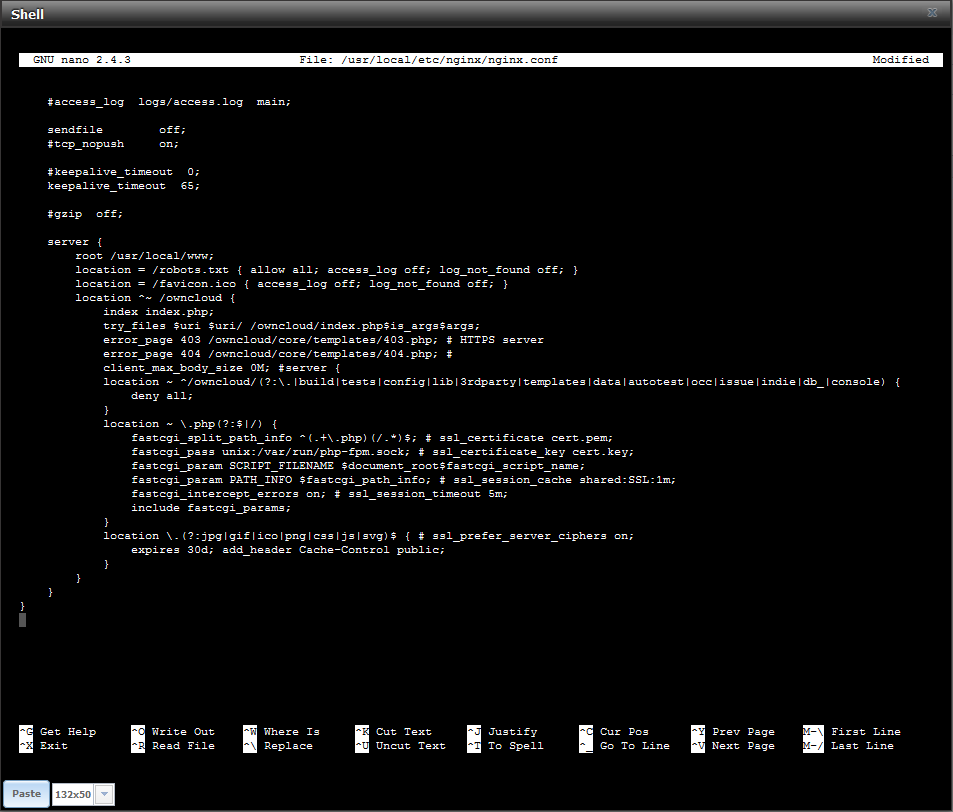This screenshot has height=812, width=953.
Task: Click the error_page 404 line
Action: (x=278, y=354)
